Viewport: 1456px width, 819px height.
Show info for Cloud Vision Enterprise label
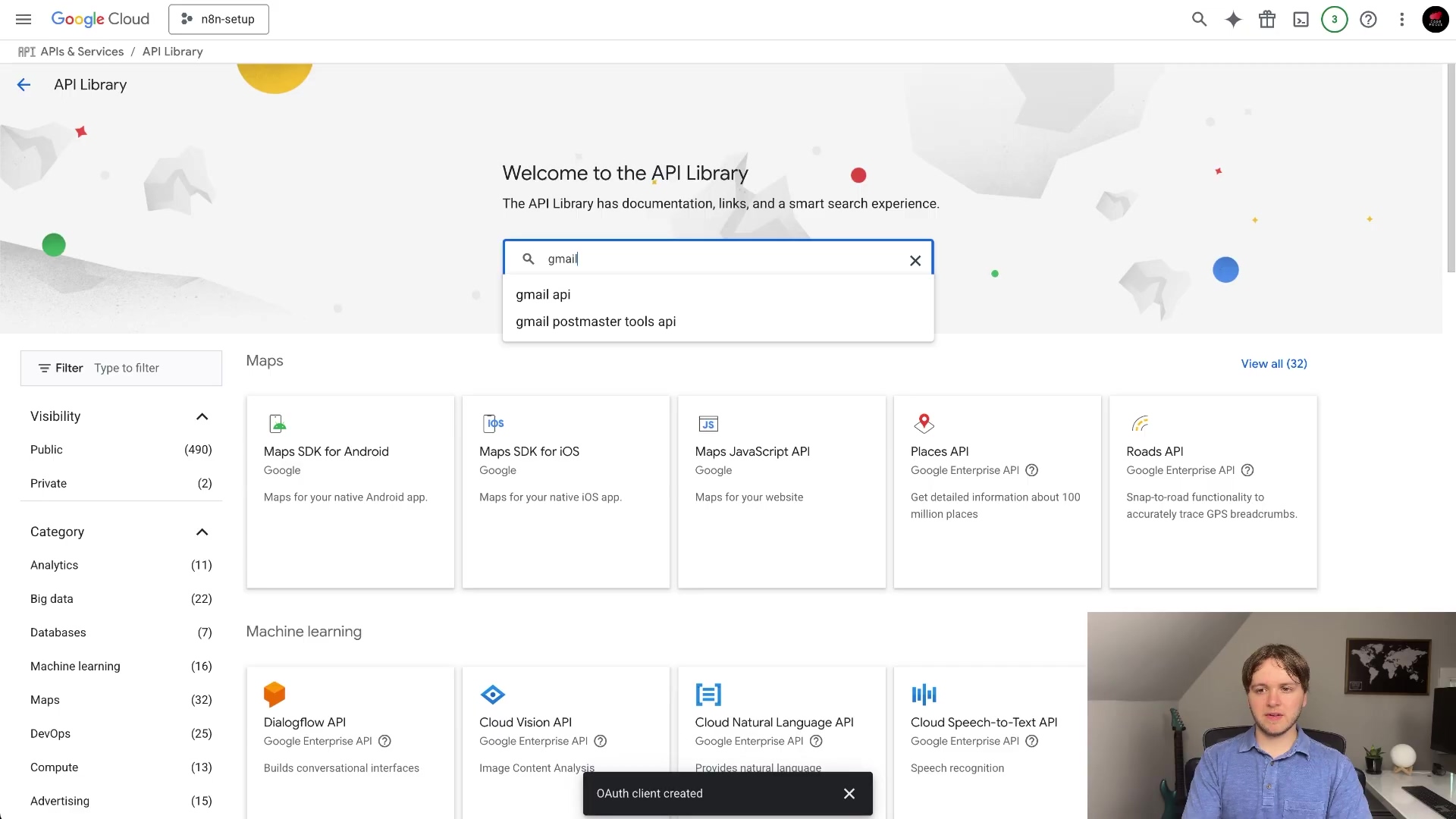(601, 741)
